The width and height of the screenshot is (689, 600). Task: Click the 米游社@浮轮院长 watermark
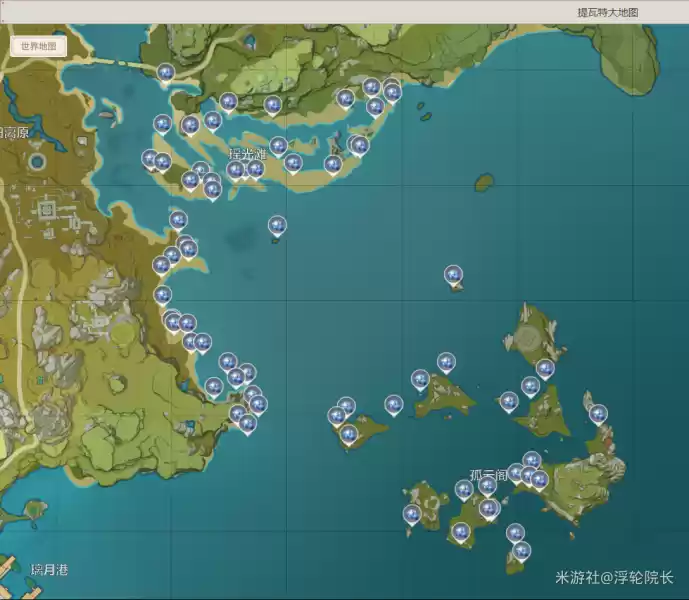click(614, 577)
